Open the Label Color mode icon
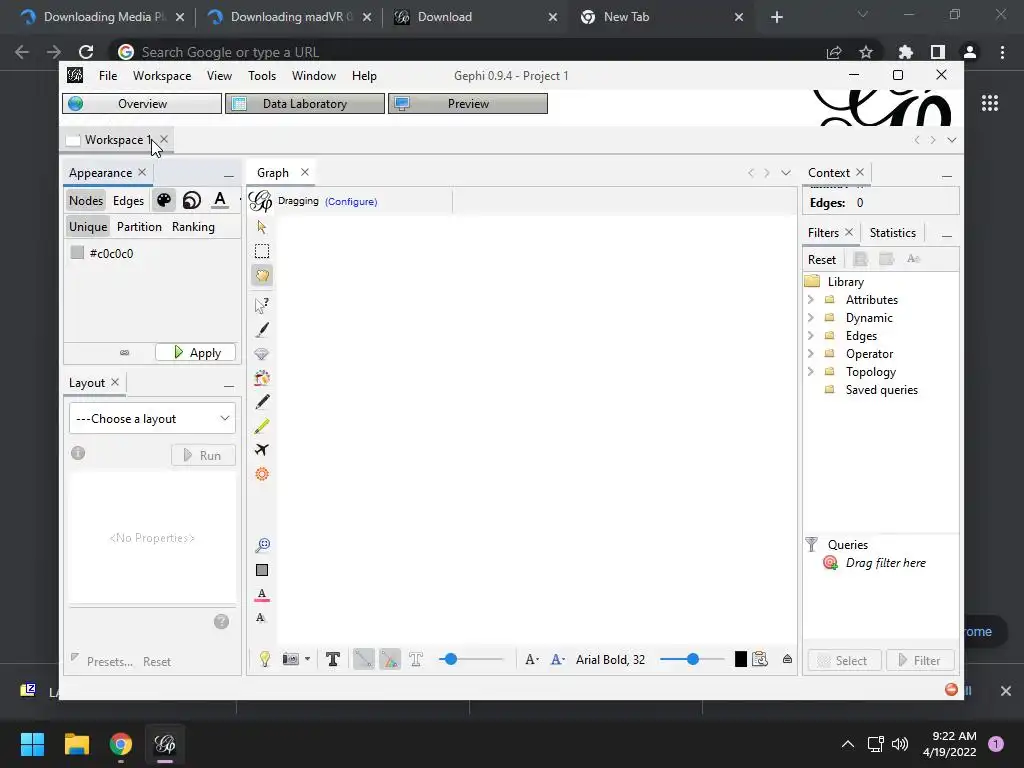This screenshot has width=1024, height=768. [220, 200]
